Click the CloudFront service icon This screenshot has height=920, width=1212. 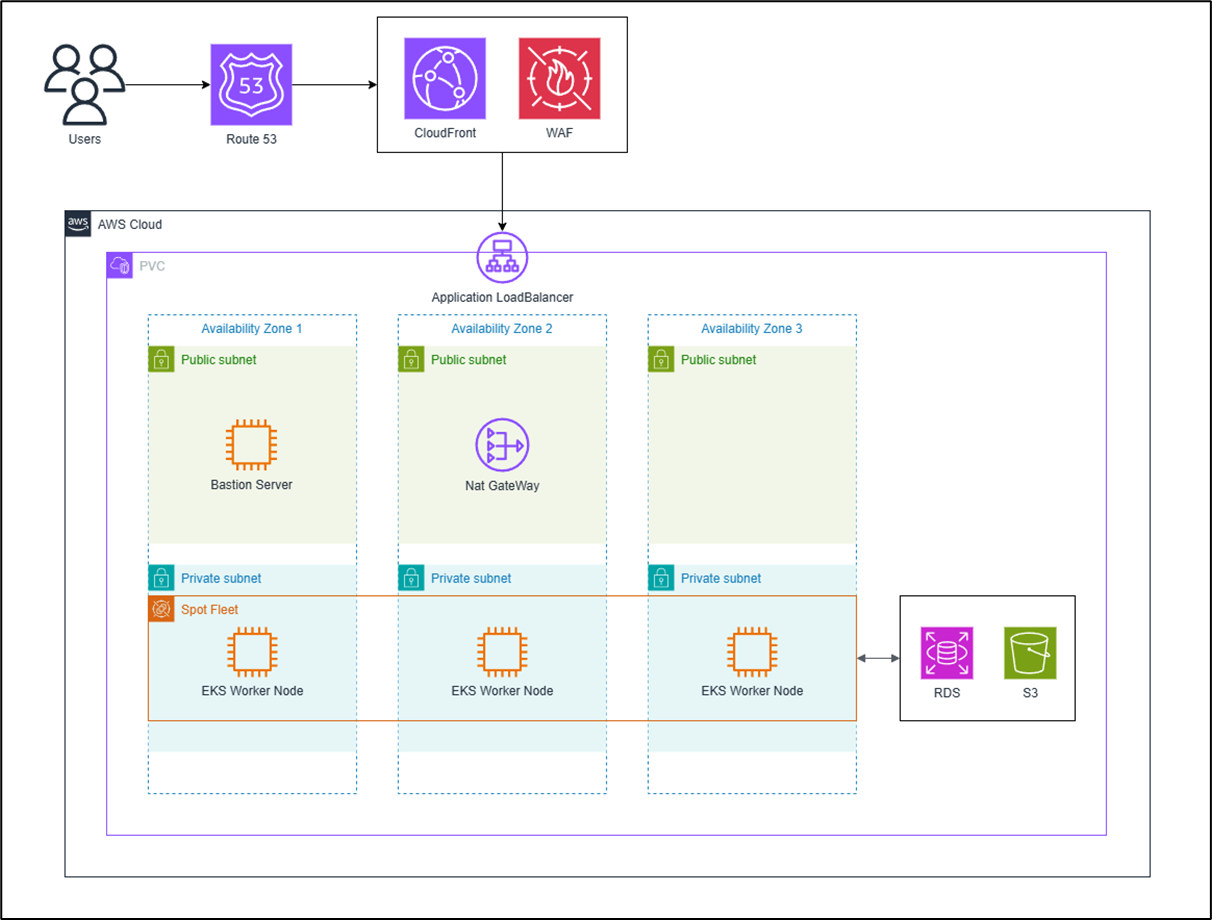click(x=445, y=79)
